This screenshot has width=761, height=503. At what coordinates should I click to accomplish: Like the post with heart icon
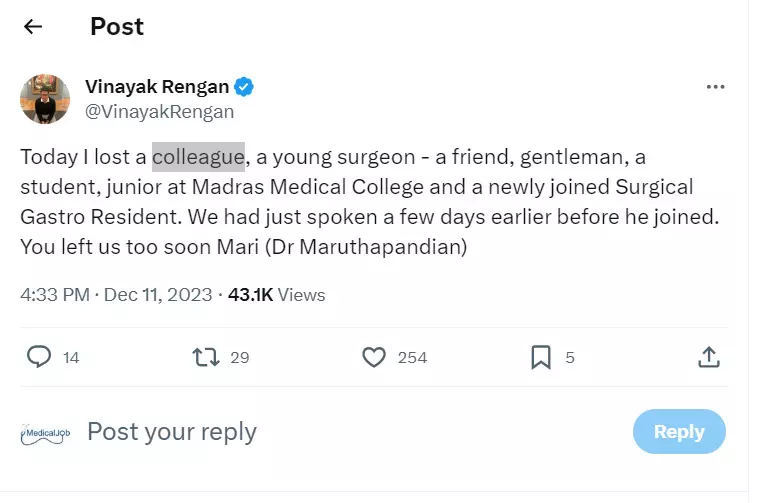coord(374,357)
